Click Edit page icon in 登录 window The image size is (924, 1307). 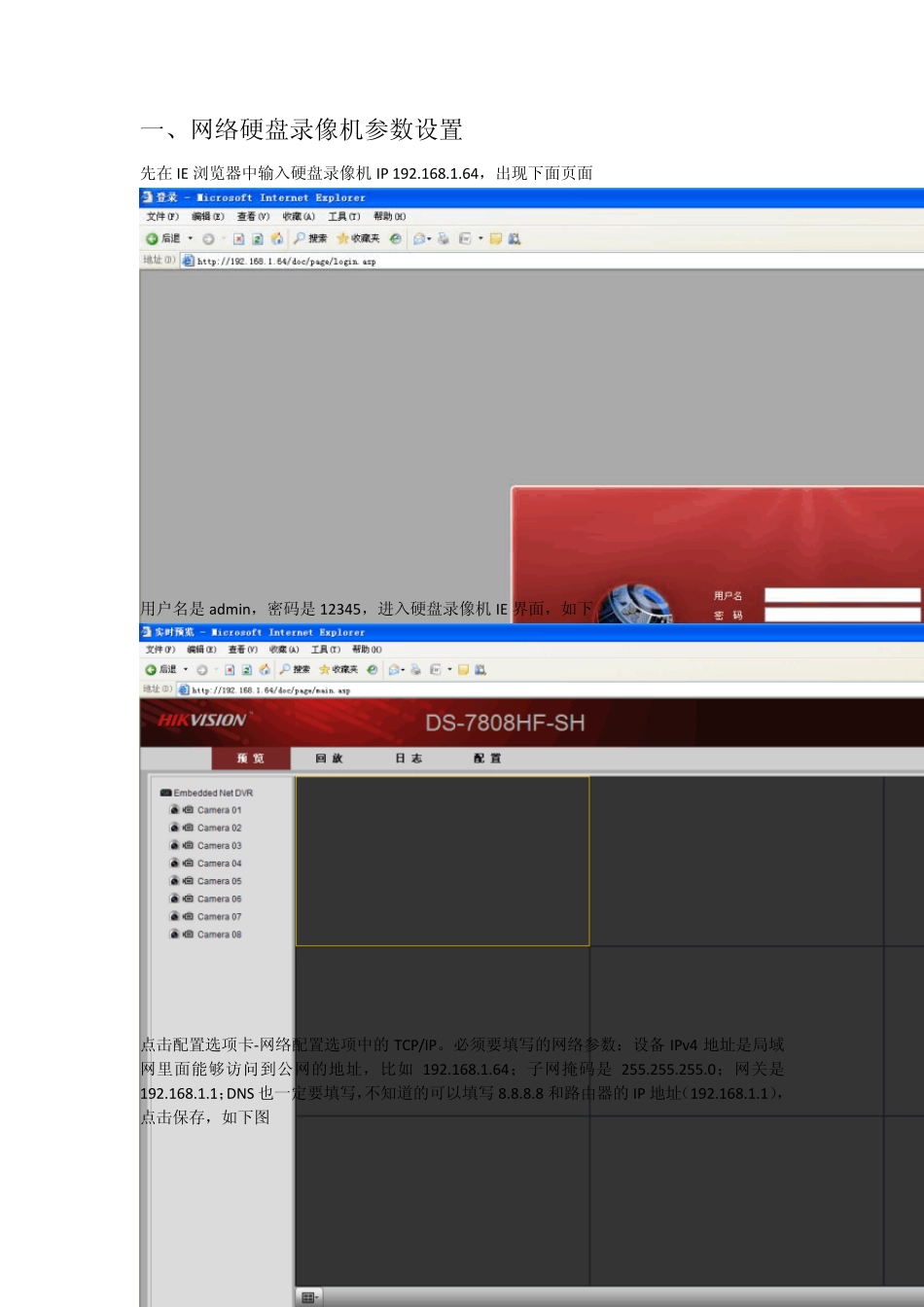point(466,238)
